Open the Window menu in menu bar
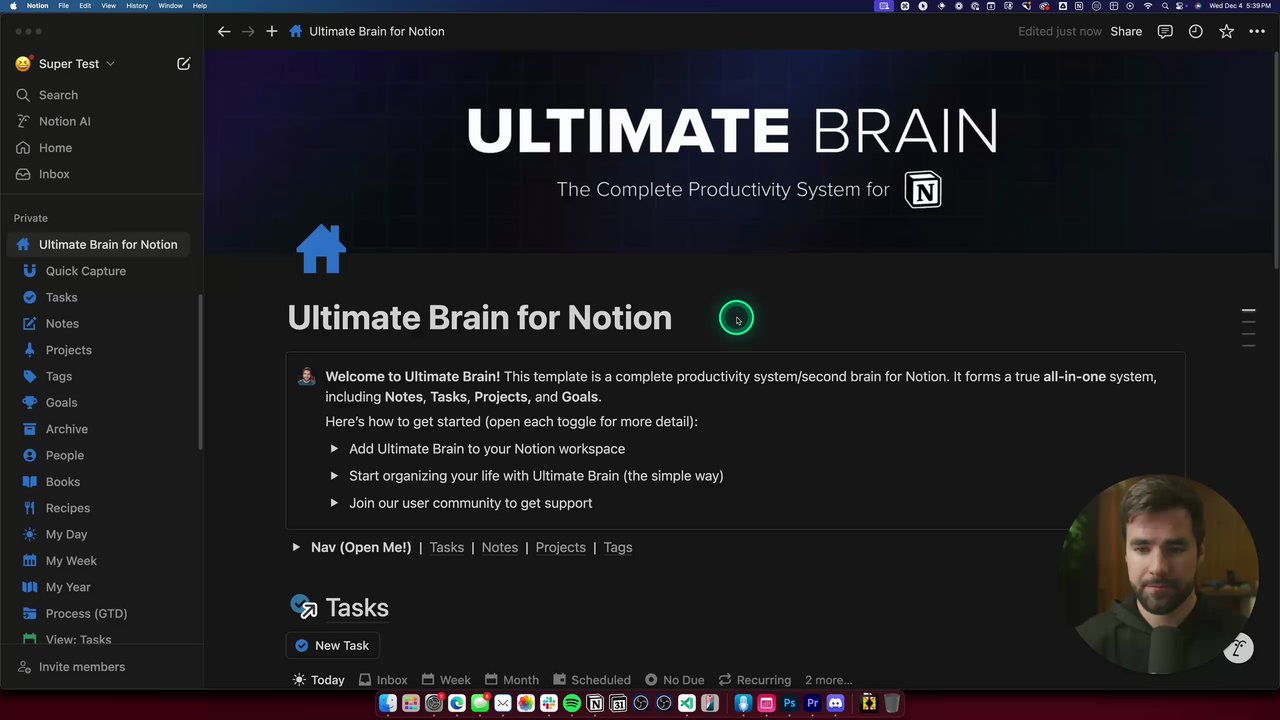 pyautogui.click(x=170, y=6)
